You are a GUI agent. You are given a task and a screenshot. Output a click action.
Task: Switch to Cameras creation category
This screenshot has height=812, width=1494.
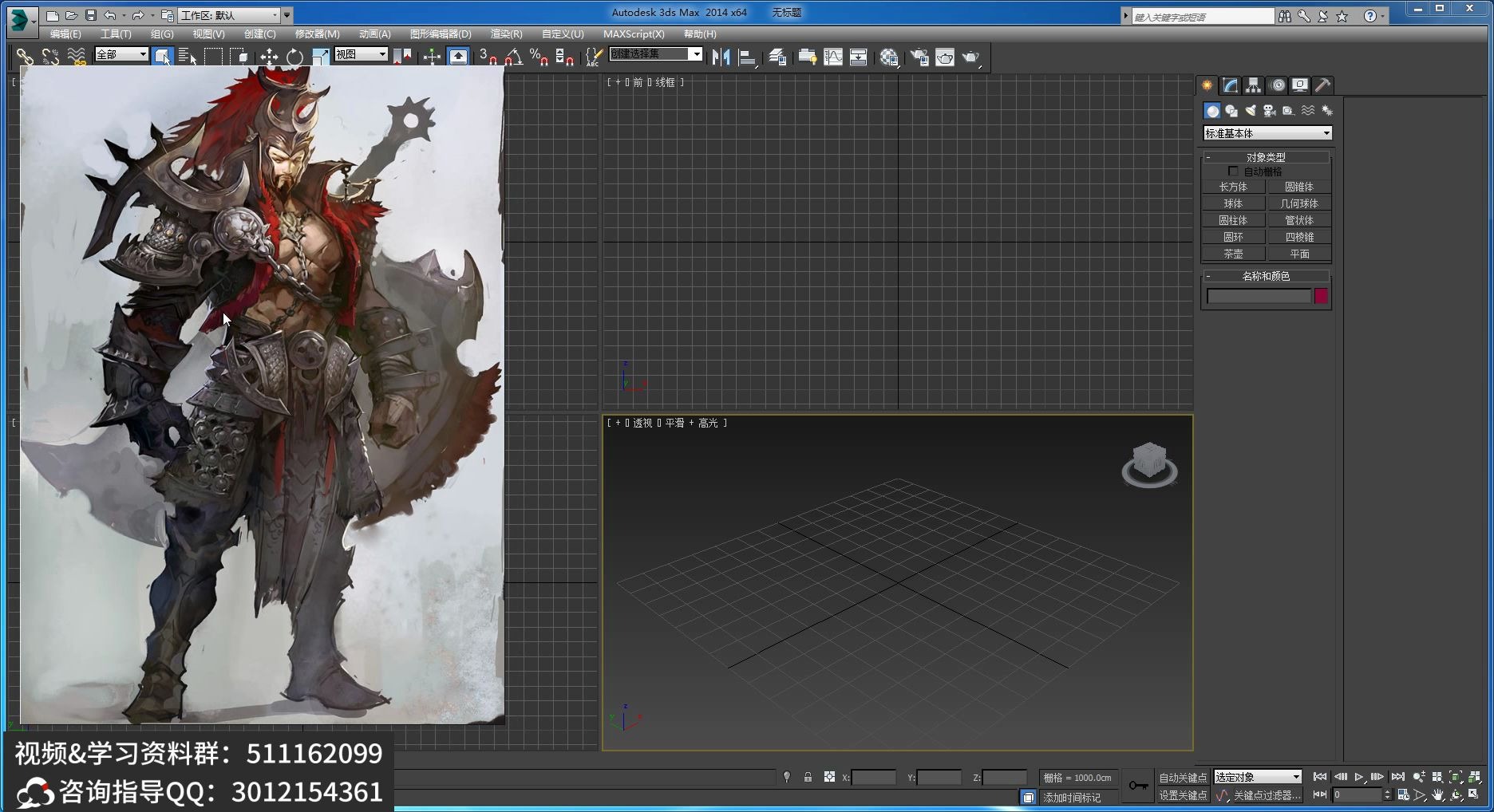pyautogui.click(x=1269, y=111)
